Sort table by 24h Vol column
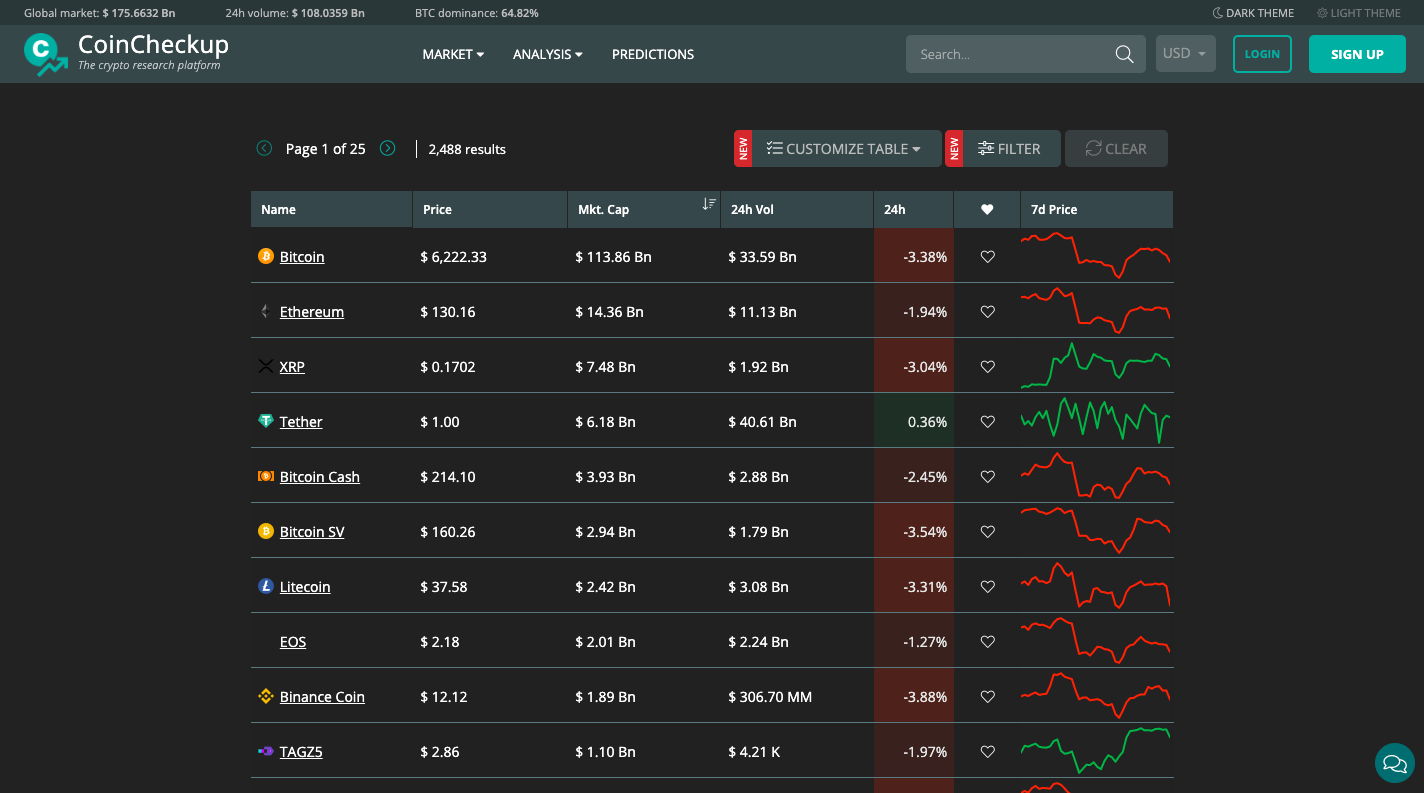Image resolution: width=1424 pixels, height=793 pixels. pos(797,210)
